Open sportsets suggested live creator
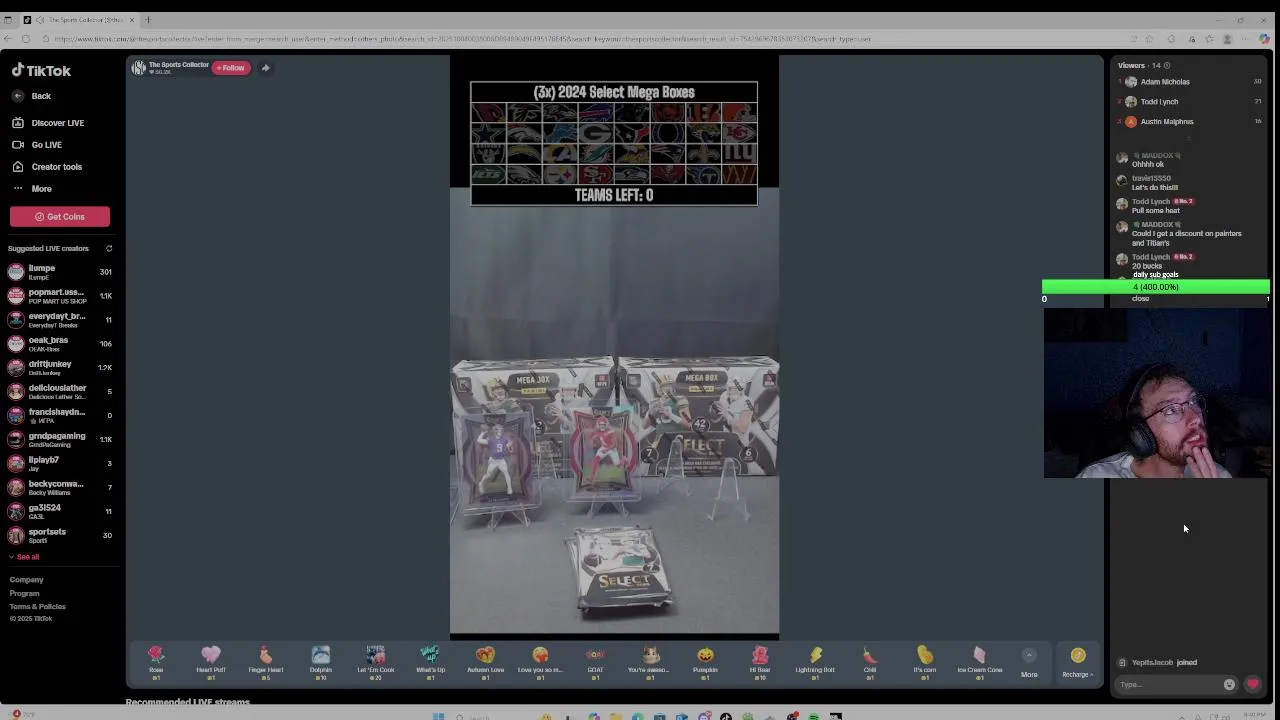 [x=60, y=536]
